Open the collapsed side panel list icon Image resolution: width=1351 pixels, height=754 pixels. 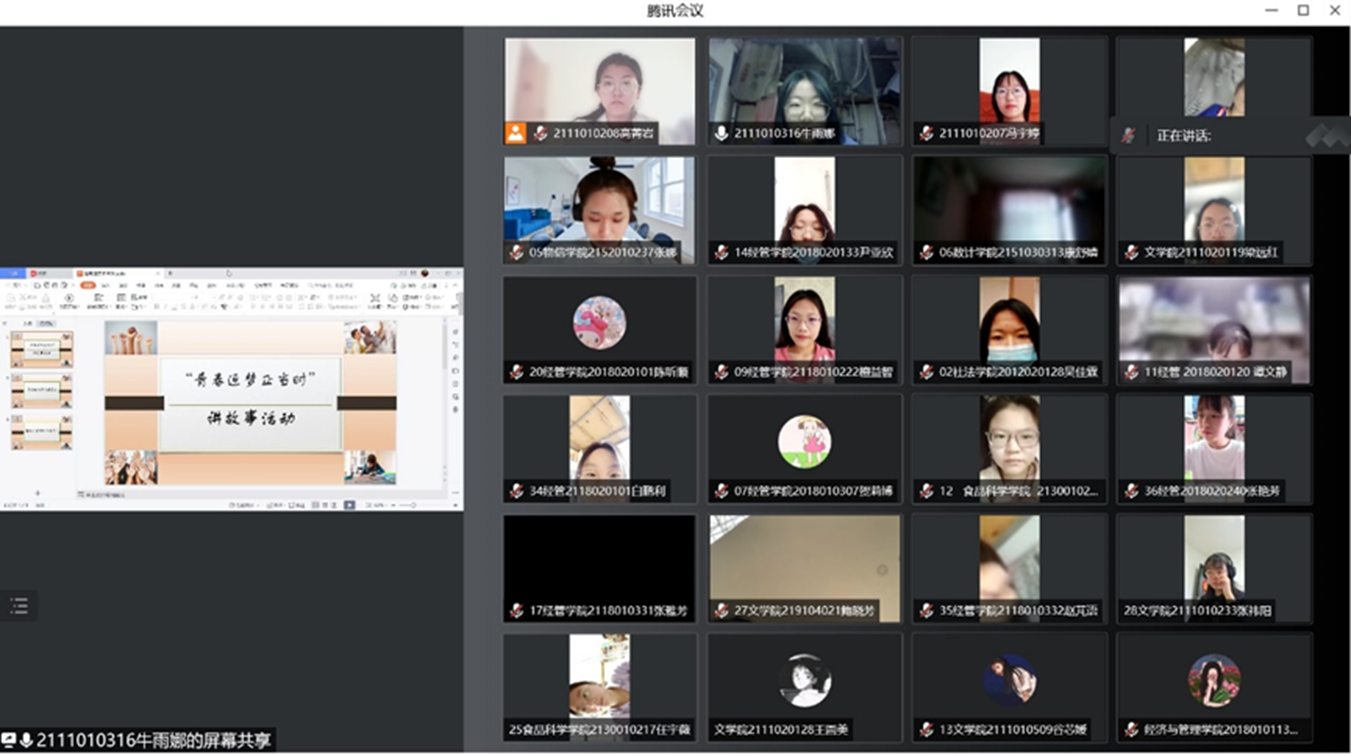pyautogui.click(x=19, y=605)
